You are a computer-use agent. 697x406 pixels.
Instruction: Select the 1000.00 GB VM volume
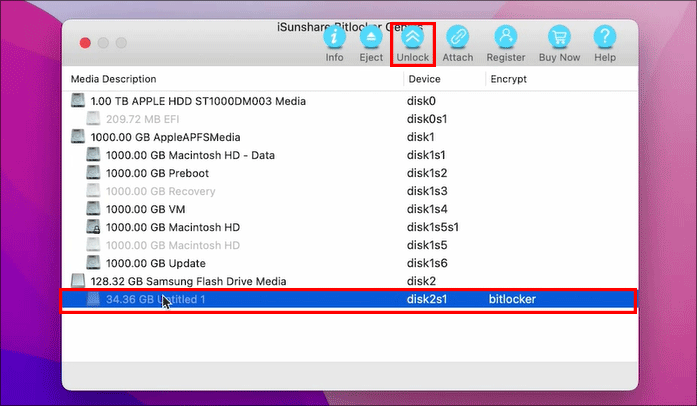(153, 209)
